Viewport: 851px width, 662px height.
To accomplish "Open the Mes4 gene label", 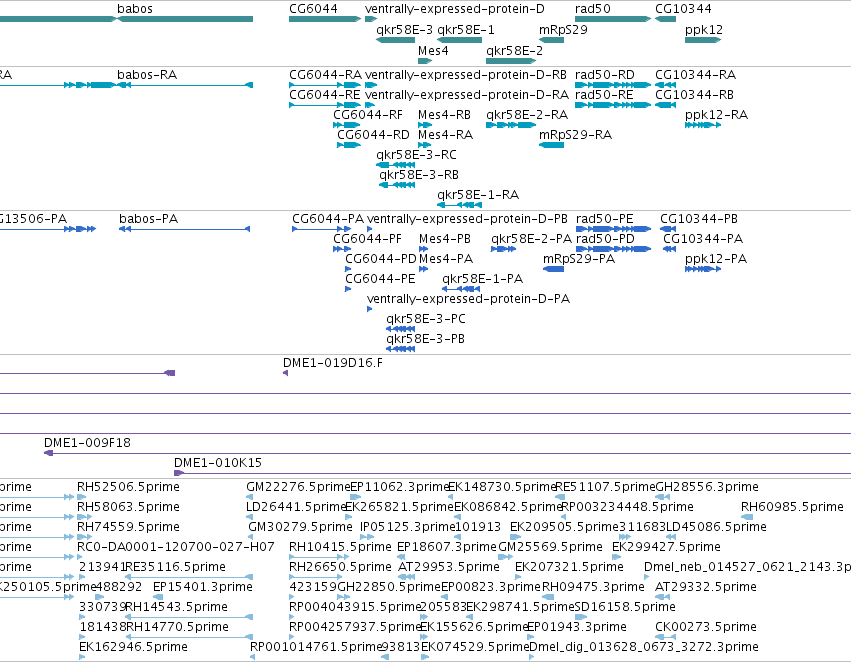I will tap(433, 51).
